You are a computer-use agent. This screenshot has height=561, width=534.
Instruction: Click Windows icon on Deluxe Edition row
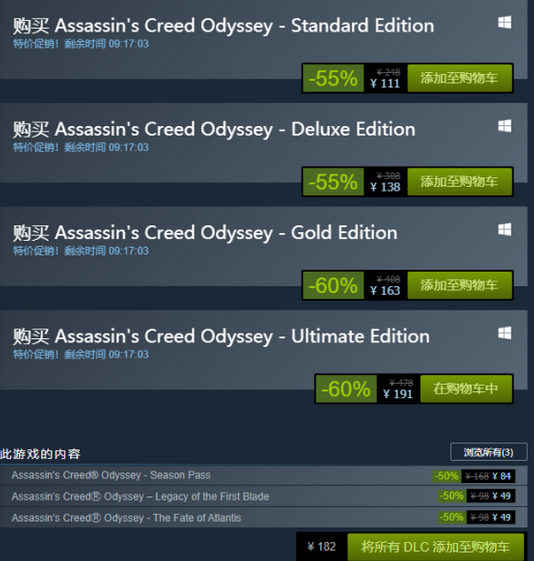pos(505,126)
